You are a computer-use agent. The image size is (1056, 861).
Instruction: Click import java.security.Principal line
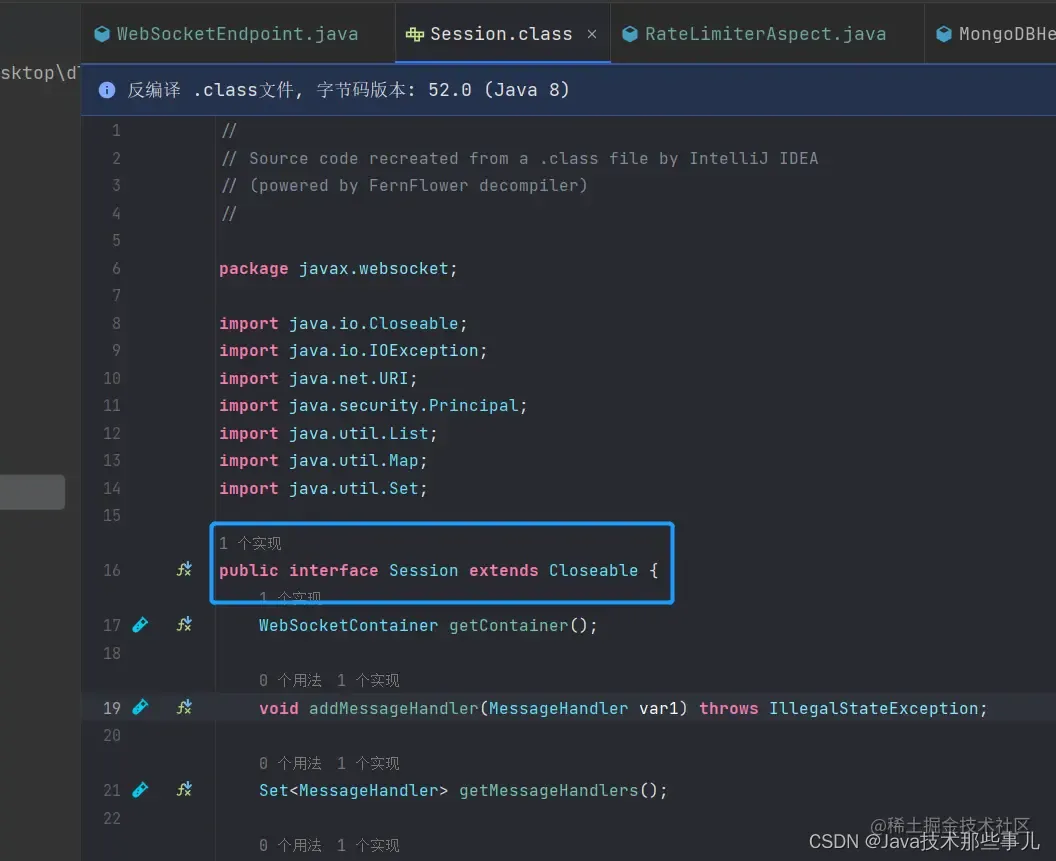373,406
